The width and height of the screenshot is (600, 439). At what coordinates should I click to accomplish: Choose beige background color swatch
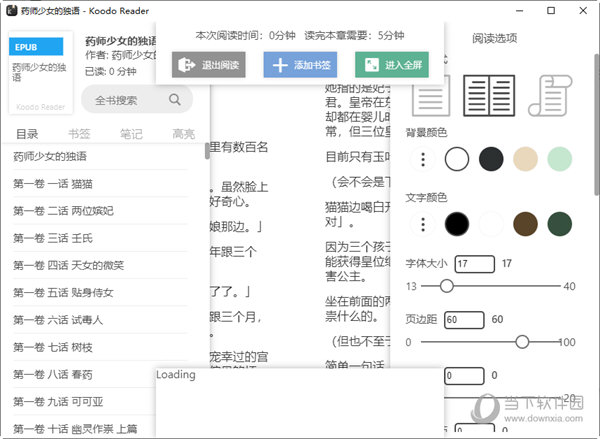(x=525, y=159)
